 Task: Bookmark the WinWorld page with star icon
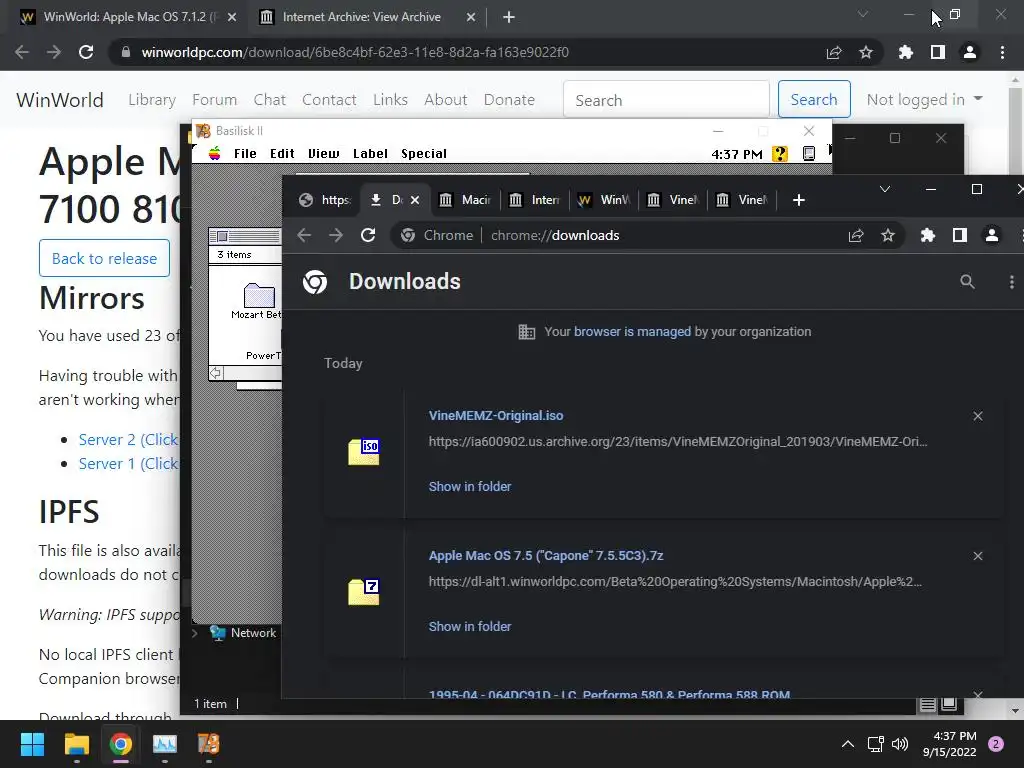(866, 52)
